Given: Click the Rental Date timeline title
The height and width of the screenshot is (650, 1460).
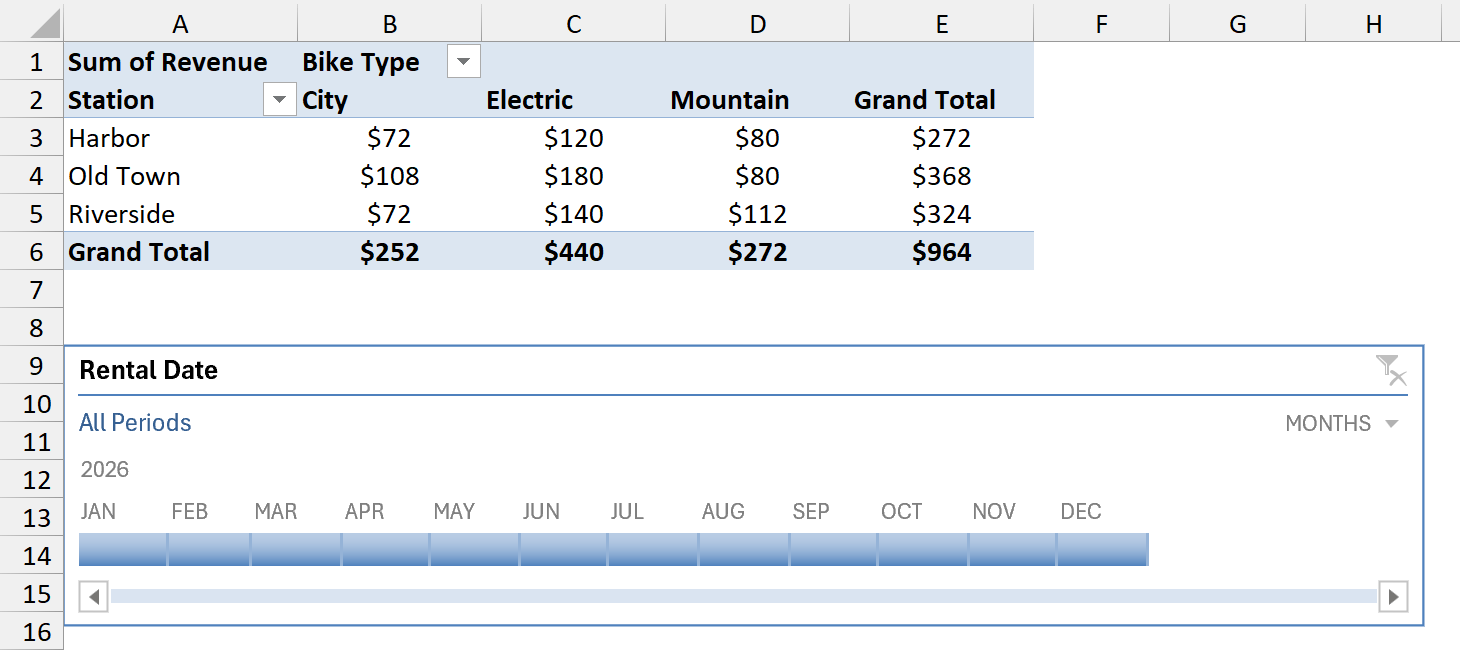Looking at the screenshot, I should (148, 370).
